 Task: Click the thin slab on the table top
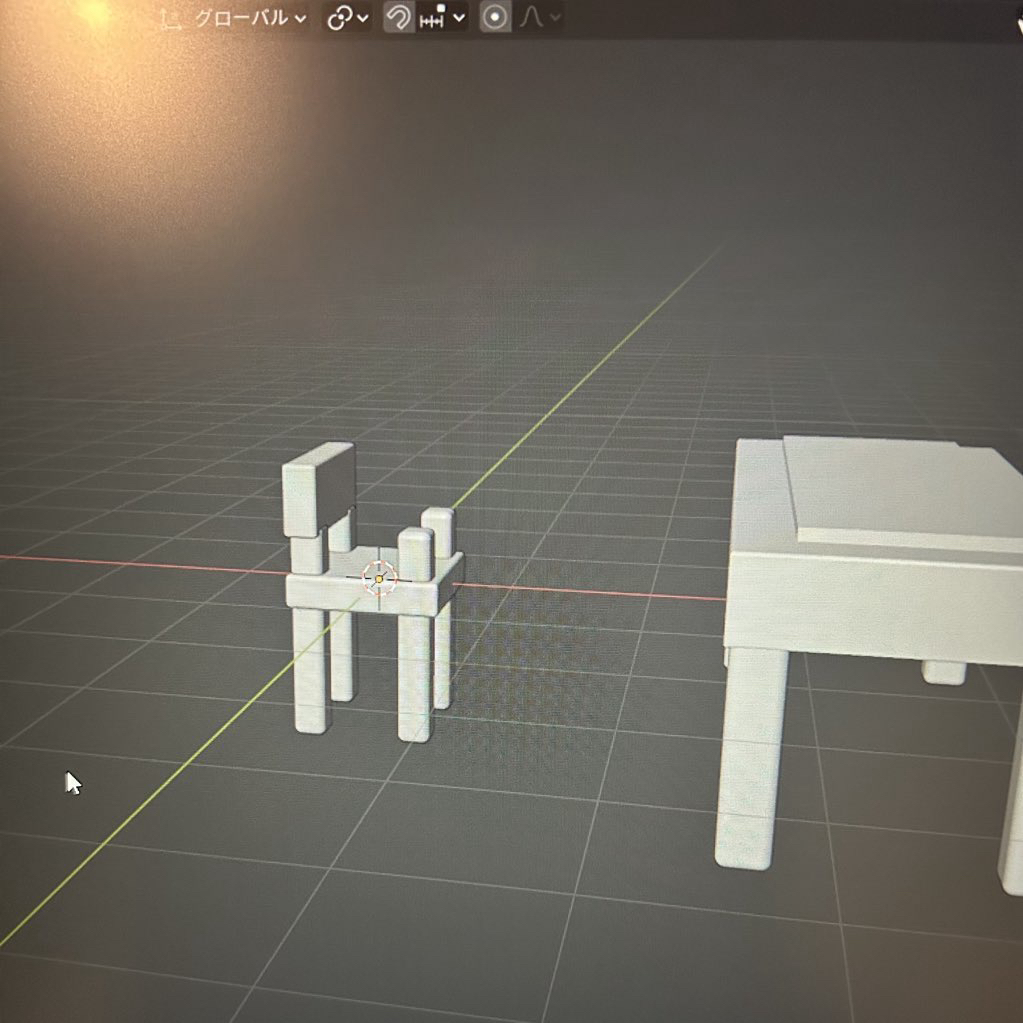pyautogui.click(x=900, y=490)
